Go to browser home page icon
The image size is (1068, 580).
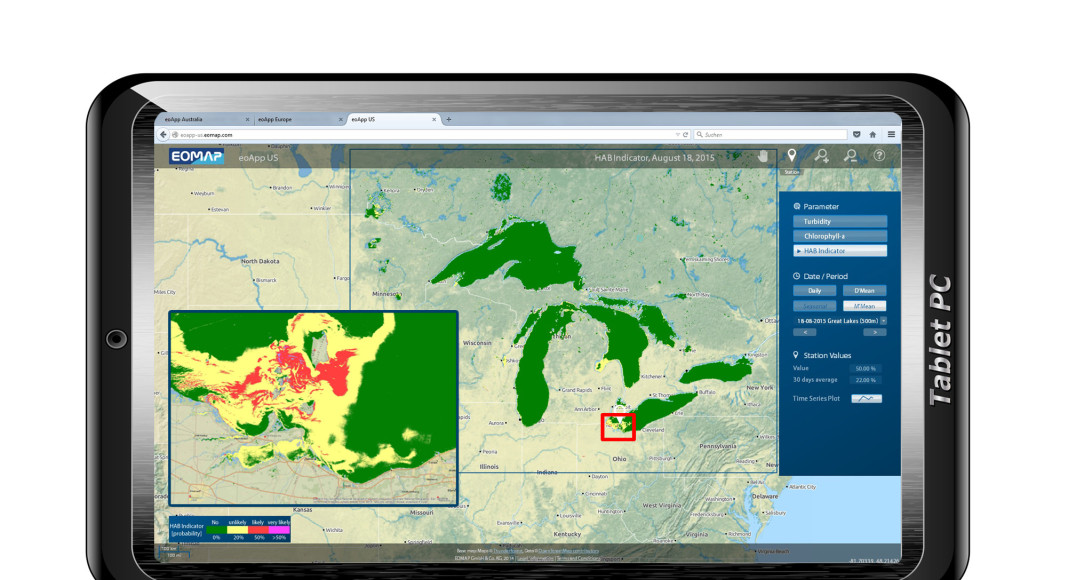coord(873,134)
